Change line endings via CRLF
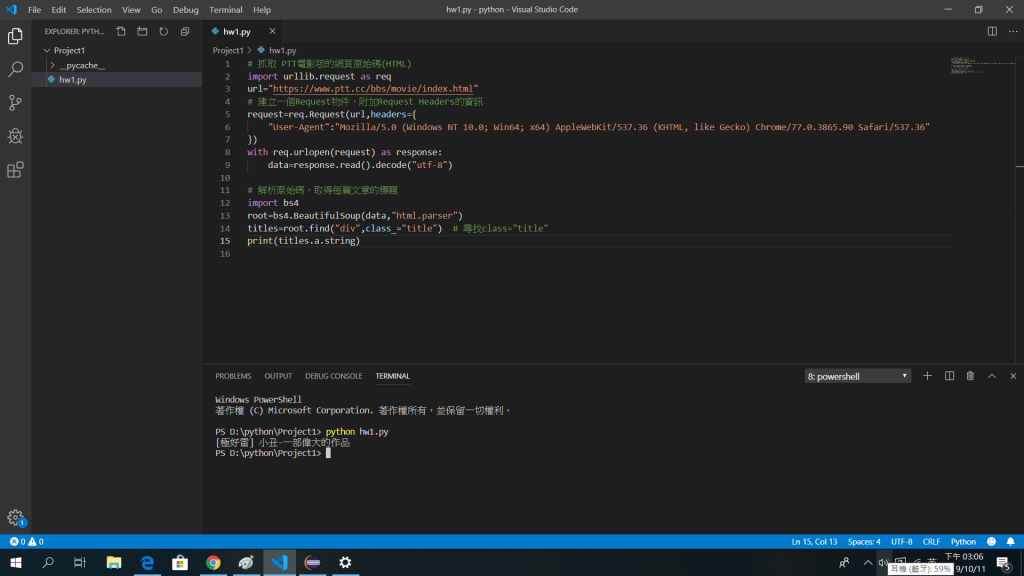1024x576 pixels. 931,541
